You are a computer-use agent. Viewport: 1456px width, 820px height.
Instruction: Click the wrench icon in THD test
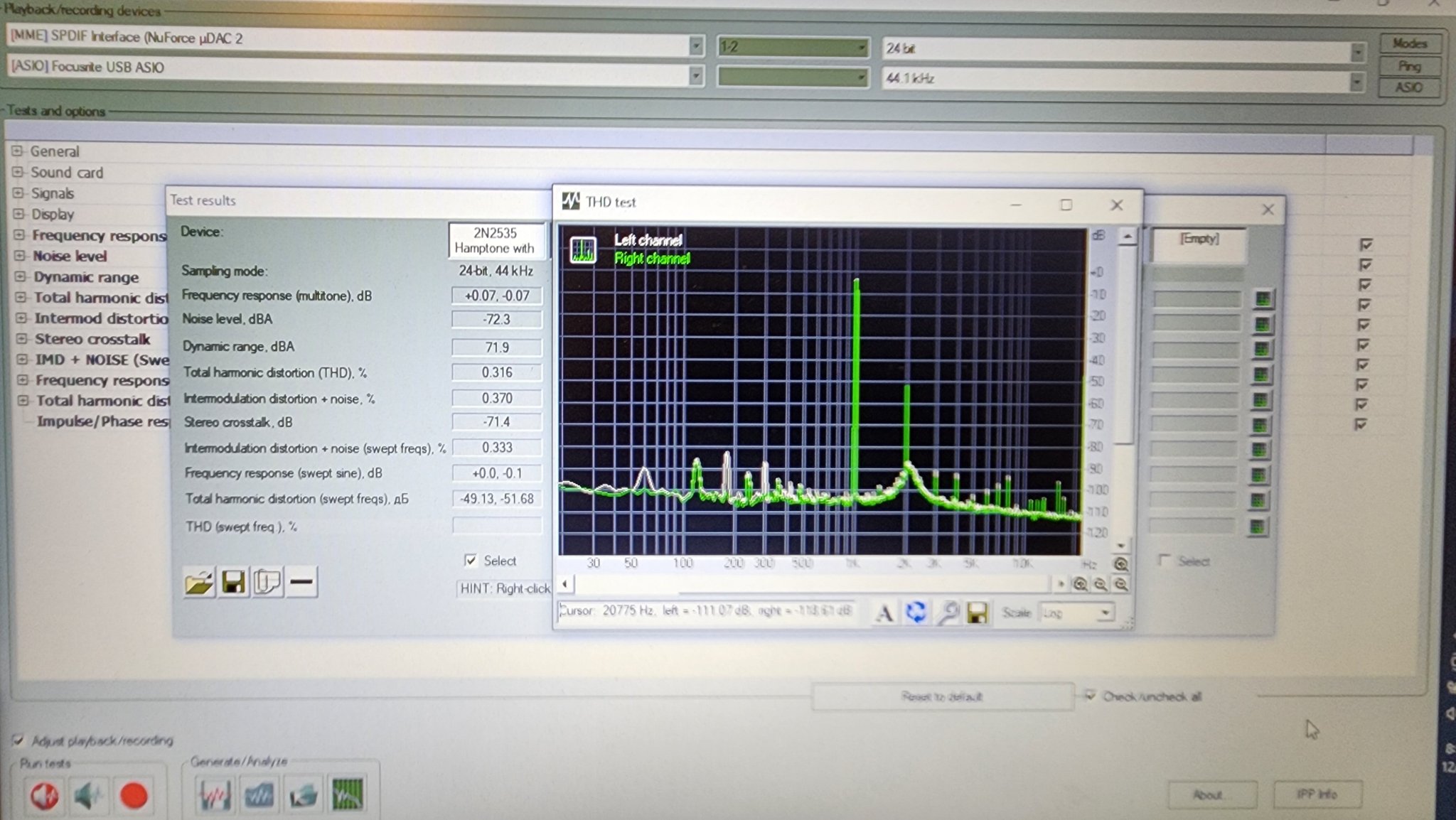(x=948, y=613)
